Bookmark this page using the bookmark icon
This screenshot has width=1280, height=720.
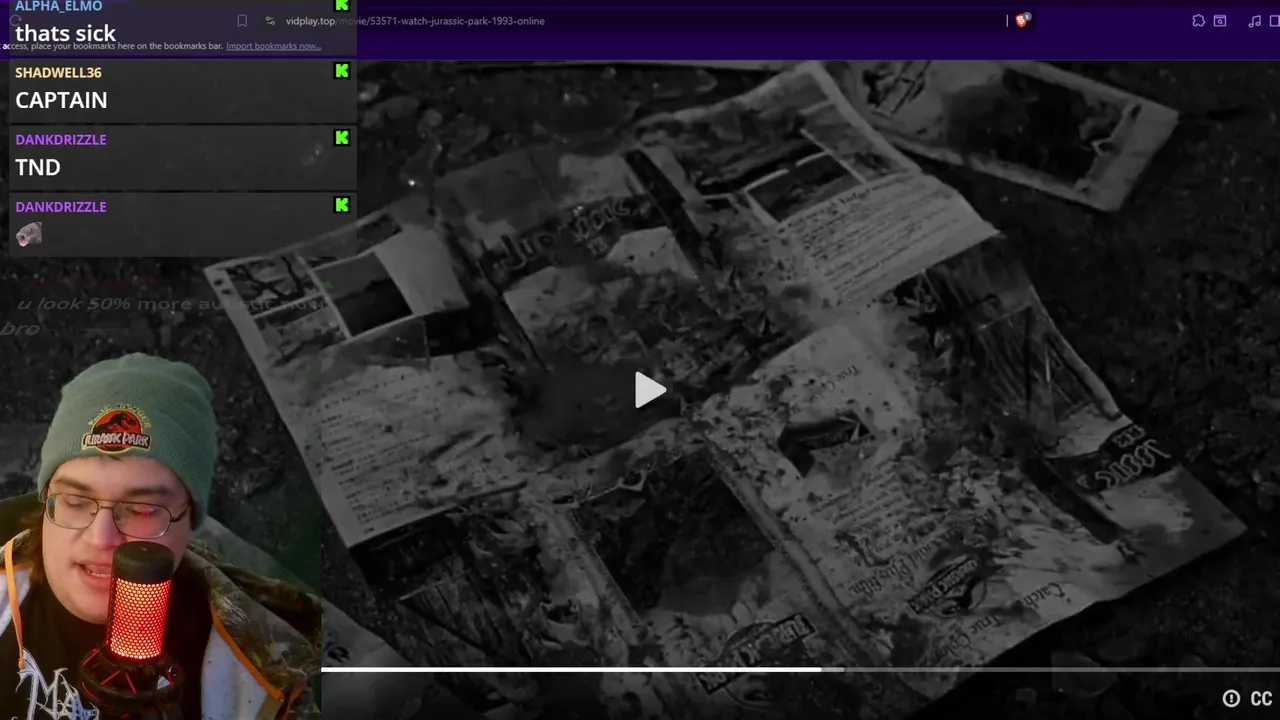[x=242, y=21]
